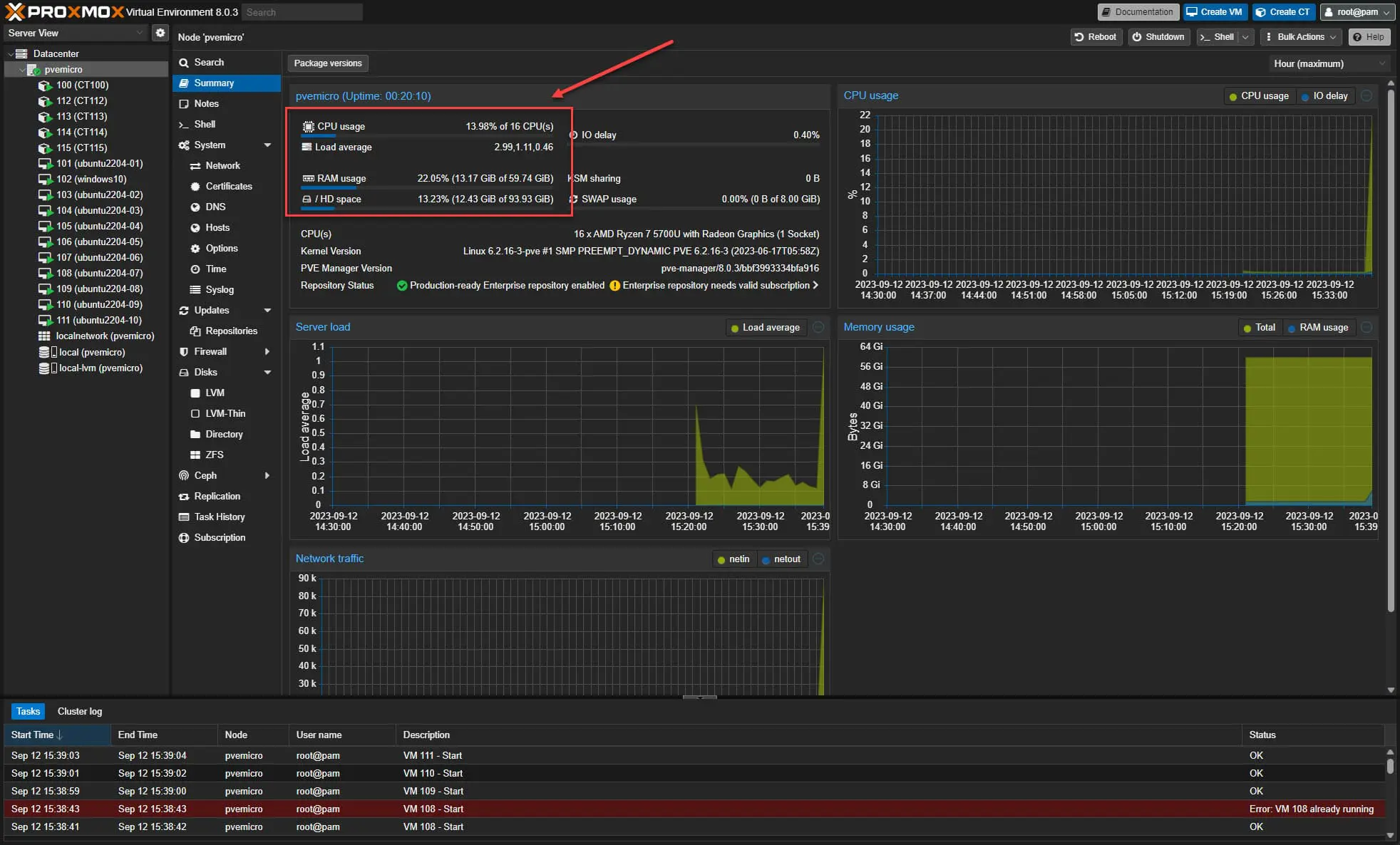1400x845 pixels.
Task: Collapse the Datacenter tree node
Action: click(x=11, y=53)
